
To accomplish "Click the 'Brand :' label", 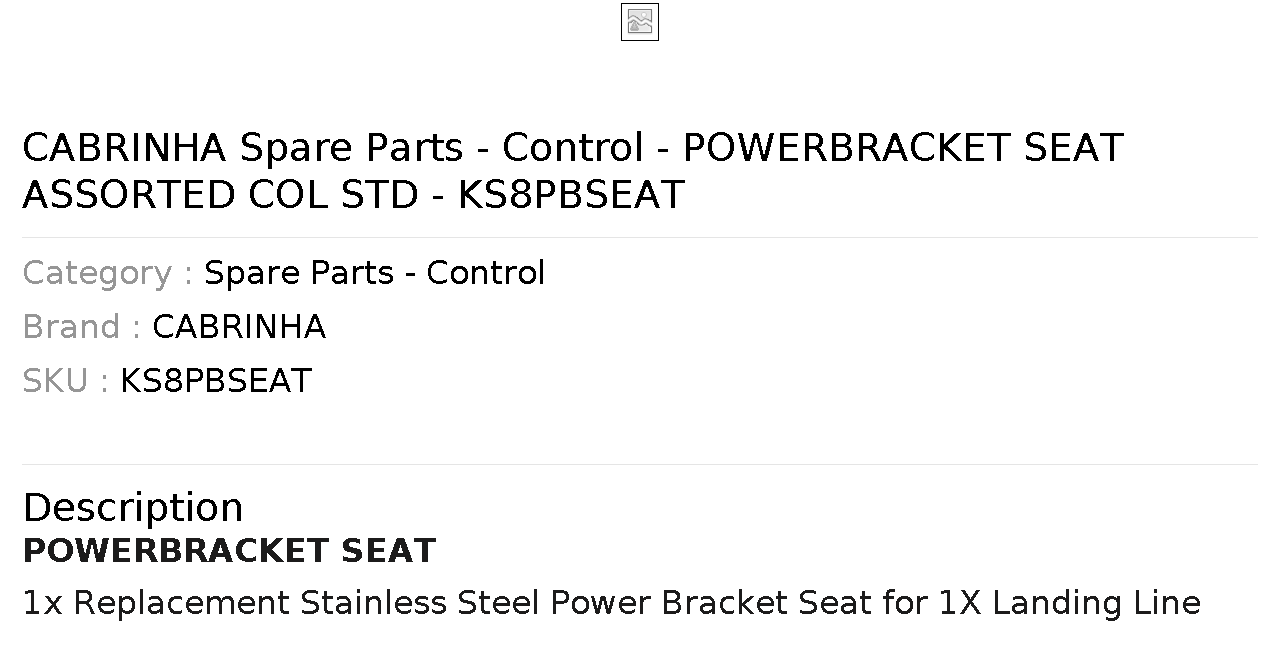I will point(82,327).
